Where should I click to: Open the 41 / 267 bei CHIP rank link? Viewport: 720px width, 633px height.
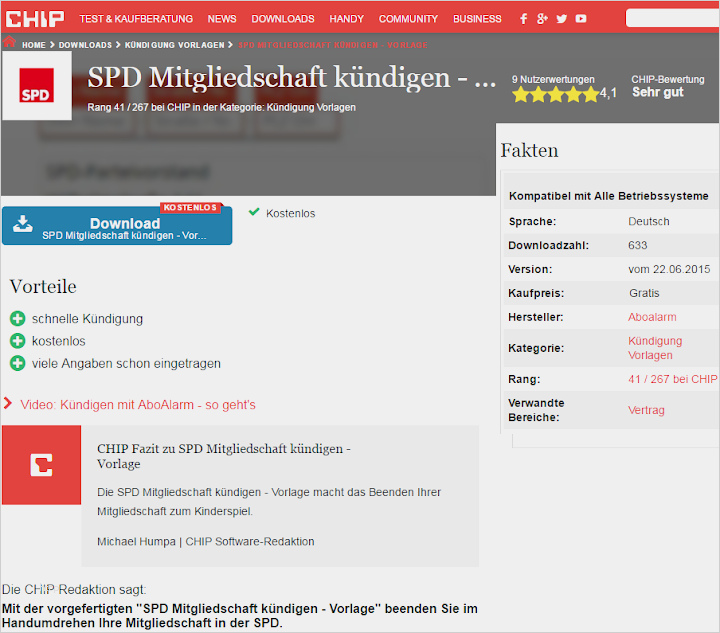[672, 379]
